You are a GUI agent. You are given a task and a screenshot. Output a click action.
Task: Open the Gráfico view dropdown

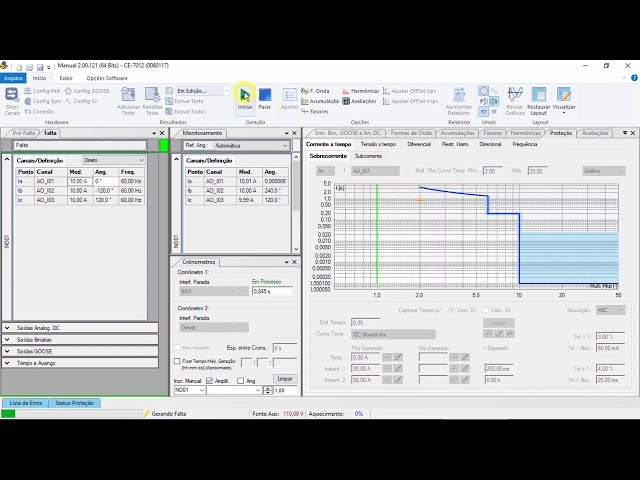click(604, 171)
